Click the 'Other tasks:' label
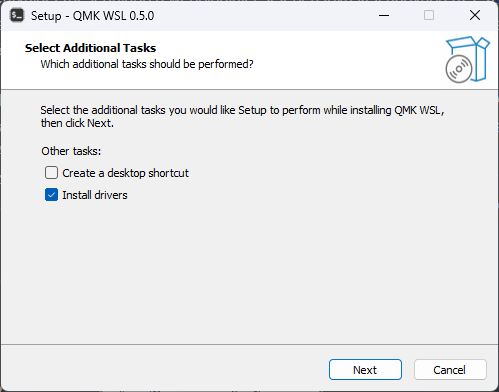This screenshot has width=499, height=392. (71, 151)
